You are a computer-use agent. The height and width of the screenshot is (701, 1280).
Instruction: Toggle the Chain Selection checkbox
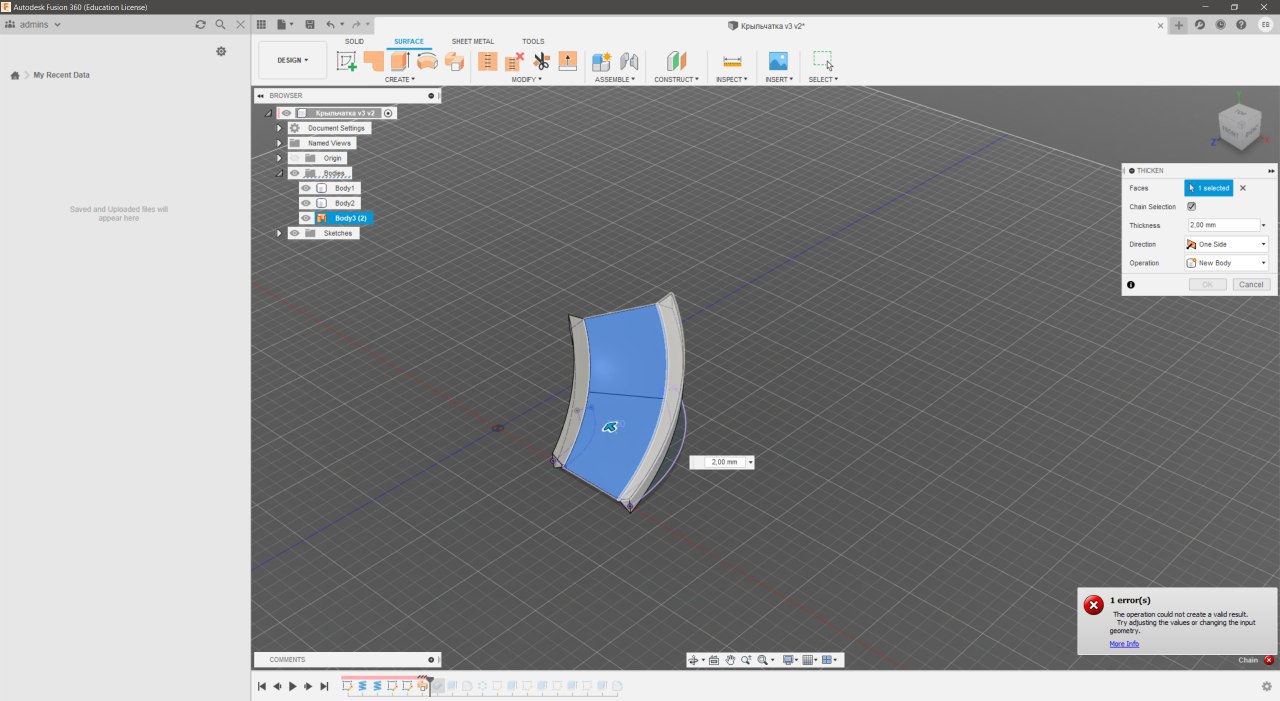click(1191, 207)
